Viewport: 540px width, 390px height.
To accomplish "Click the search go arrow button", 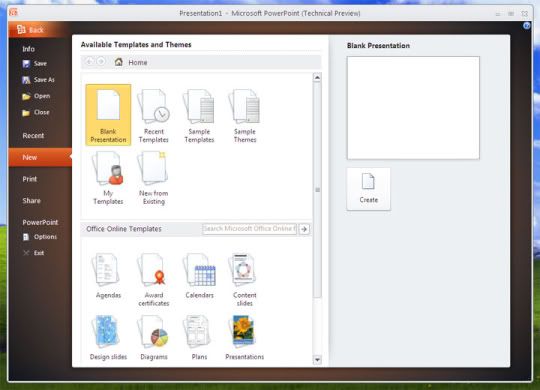I will 304,229.
